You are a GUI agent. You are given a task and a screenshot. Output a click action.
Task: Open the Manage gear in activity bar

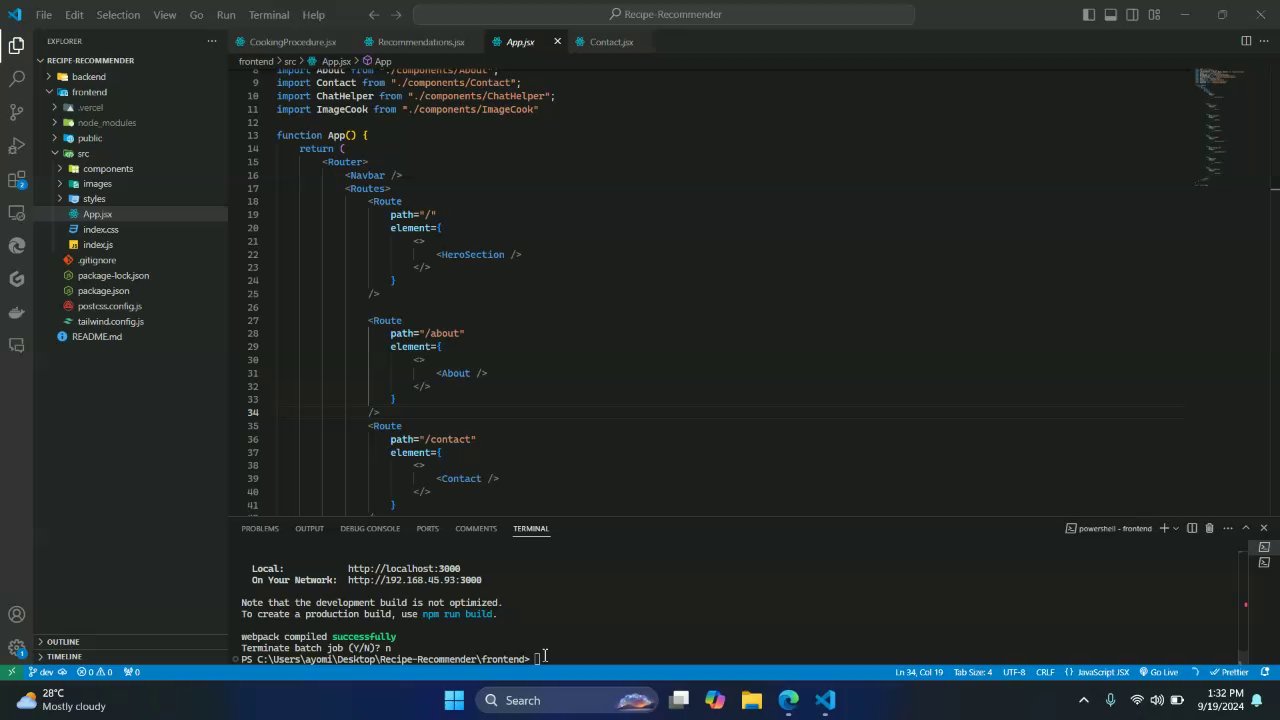[16, 648]
